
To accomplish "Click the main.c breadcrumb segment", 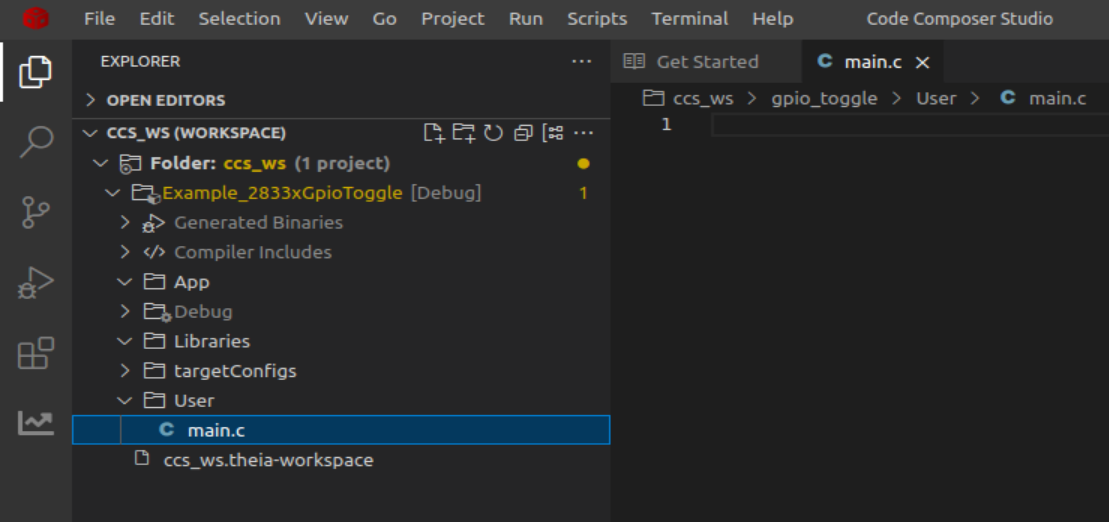I will 1057,98.
